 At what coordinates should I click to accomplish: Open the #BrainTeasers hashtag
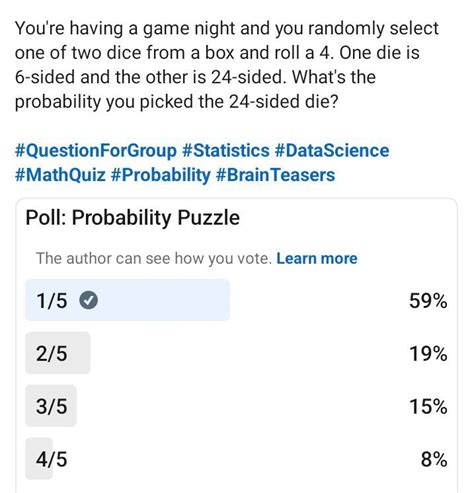[x=275, y=175]
